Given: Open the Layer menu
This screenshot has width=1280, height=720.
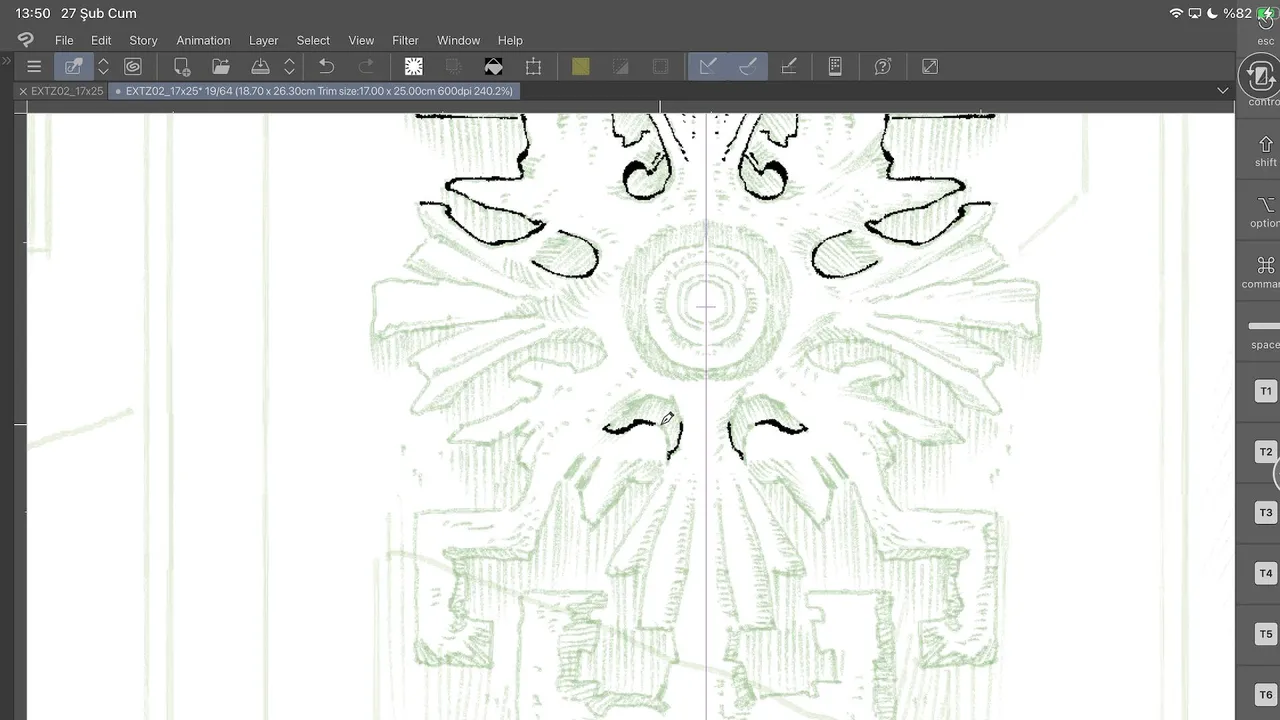Looking at the screenshot, I should click(263, 40).
